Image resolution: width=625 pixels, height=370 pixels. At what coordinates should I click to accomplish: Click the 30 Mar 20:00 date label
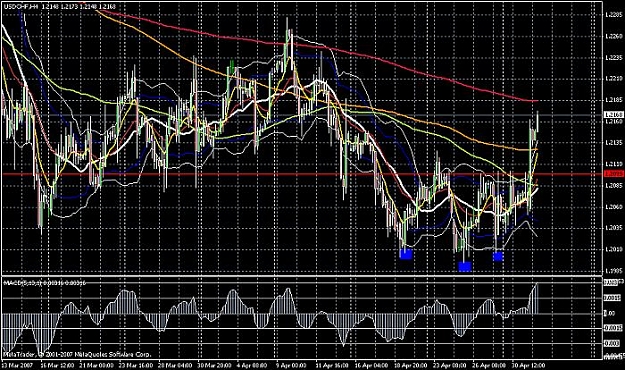pos(214,365)
